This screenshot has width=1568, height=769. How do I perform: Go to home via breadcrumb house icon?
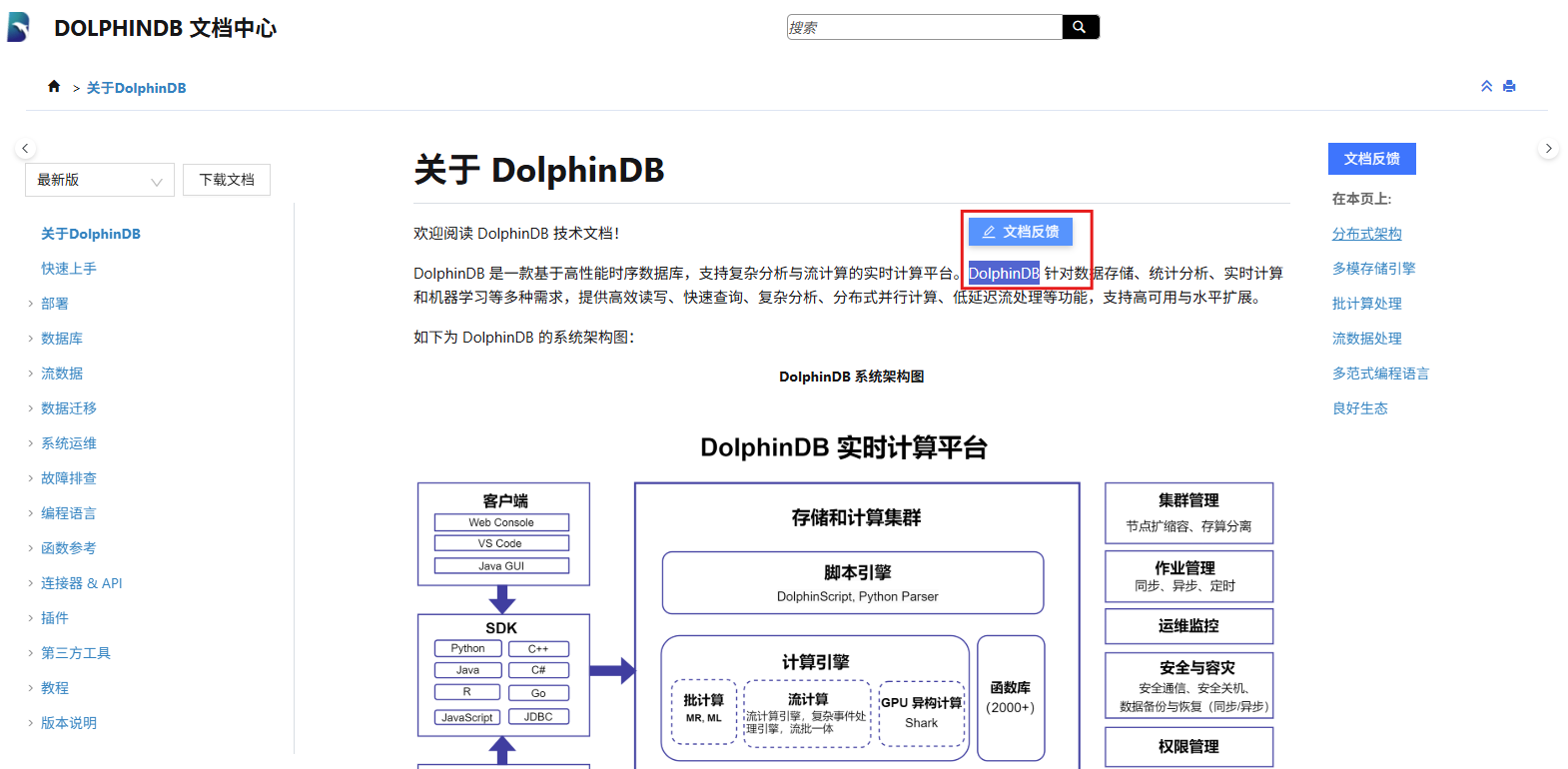point(54,87)
